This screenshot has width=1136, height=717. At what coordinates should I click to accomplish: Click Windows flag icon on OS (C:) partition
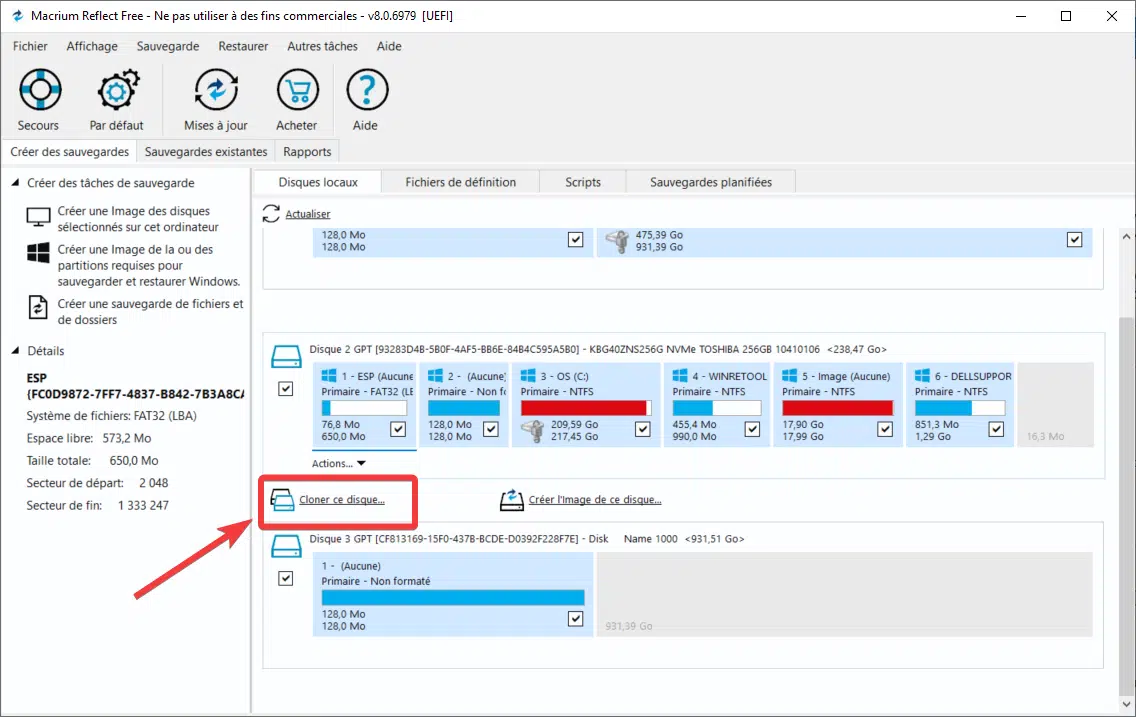(x=528, y=375)
